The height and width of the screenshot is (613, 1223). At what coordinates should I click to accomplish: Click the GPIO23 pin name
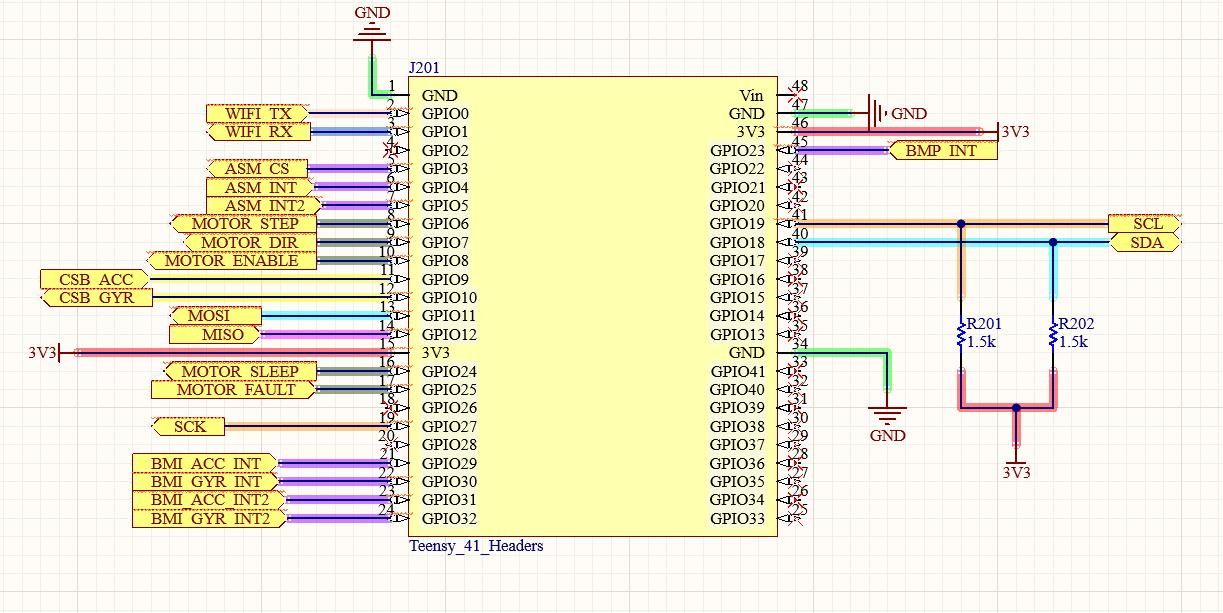[x=737, y=151]
